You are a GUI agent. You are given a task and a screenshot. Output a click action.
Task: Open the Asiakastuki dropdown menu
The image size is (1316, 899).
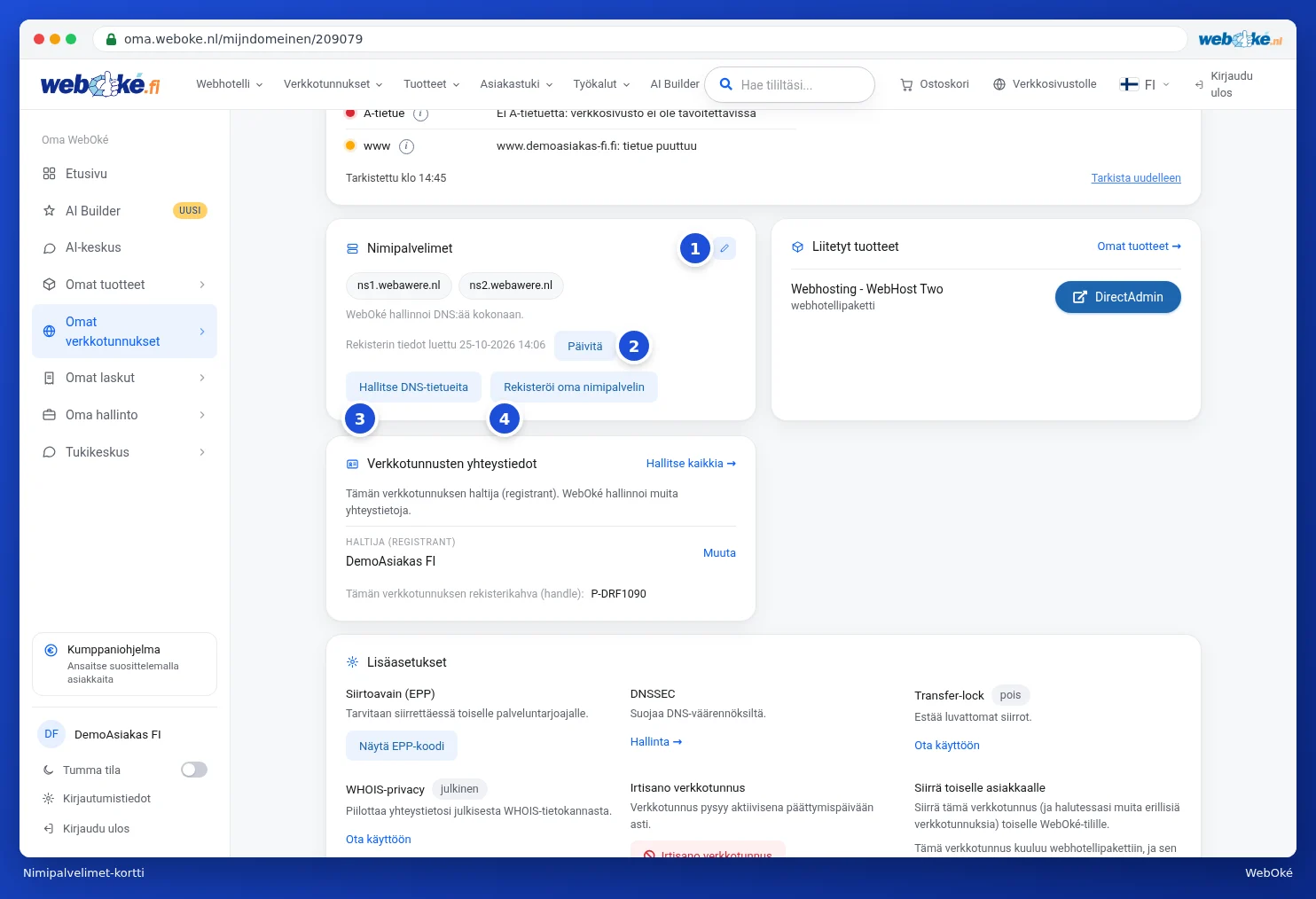click(517, 84)
